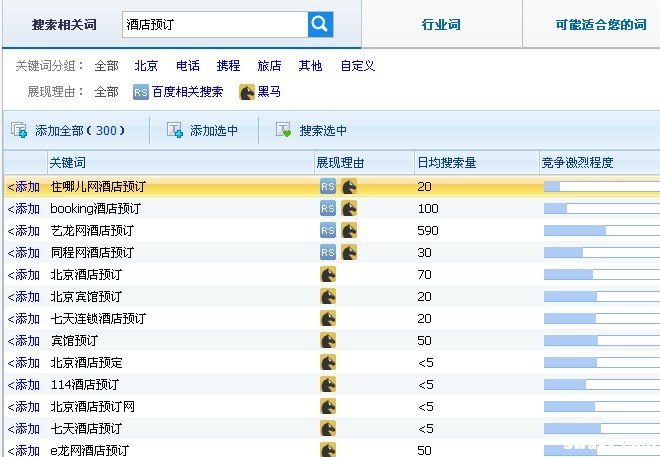
Task: Filter keyword group by 其他
Action: [310, 66]
